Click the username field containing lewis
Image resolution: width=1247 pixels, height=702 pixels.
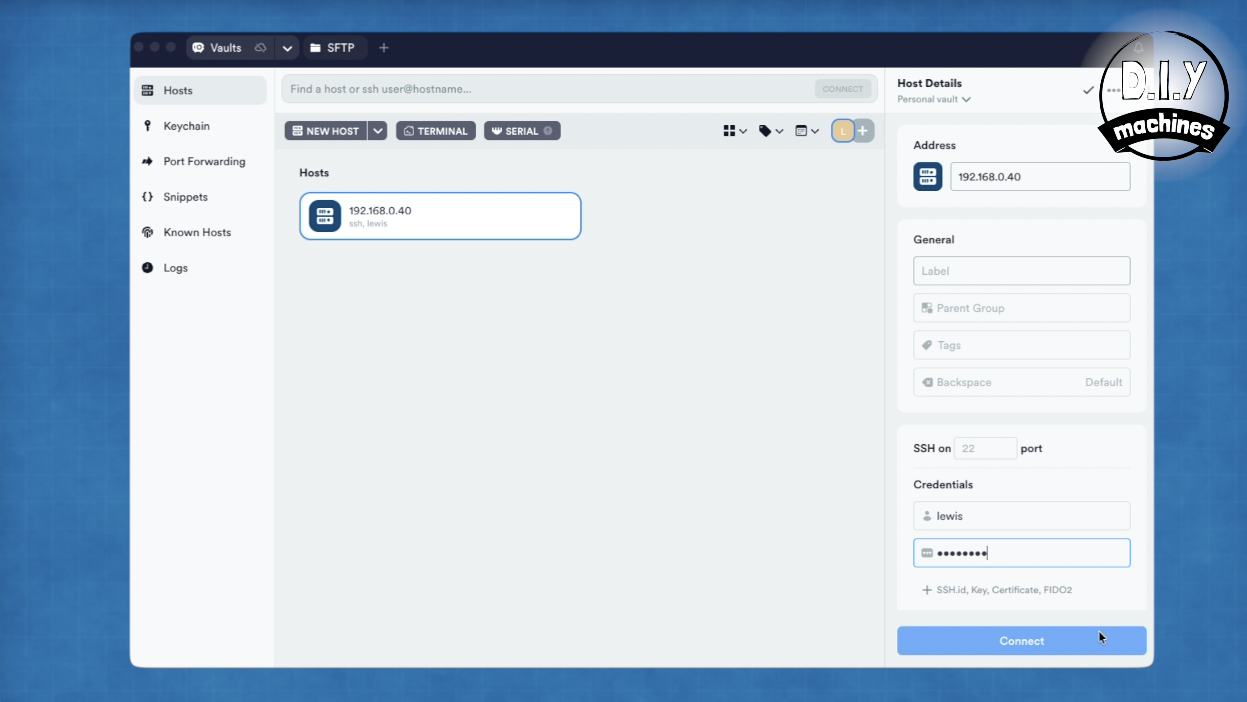tap(1022, 516)
